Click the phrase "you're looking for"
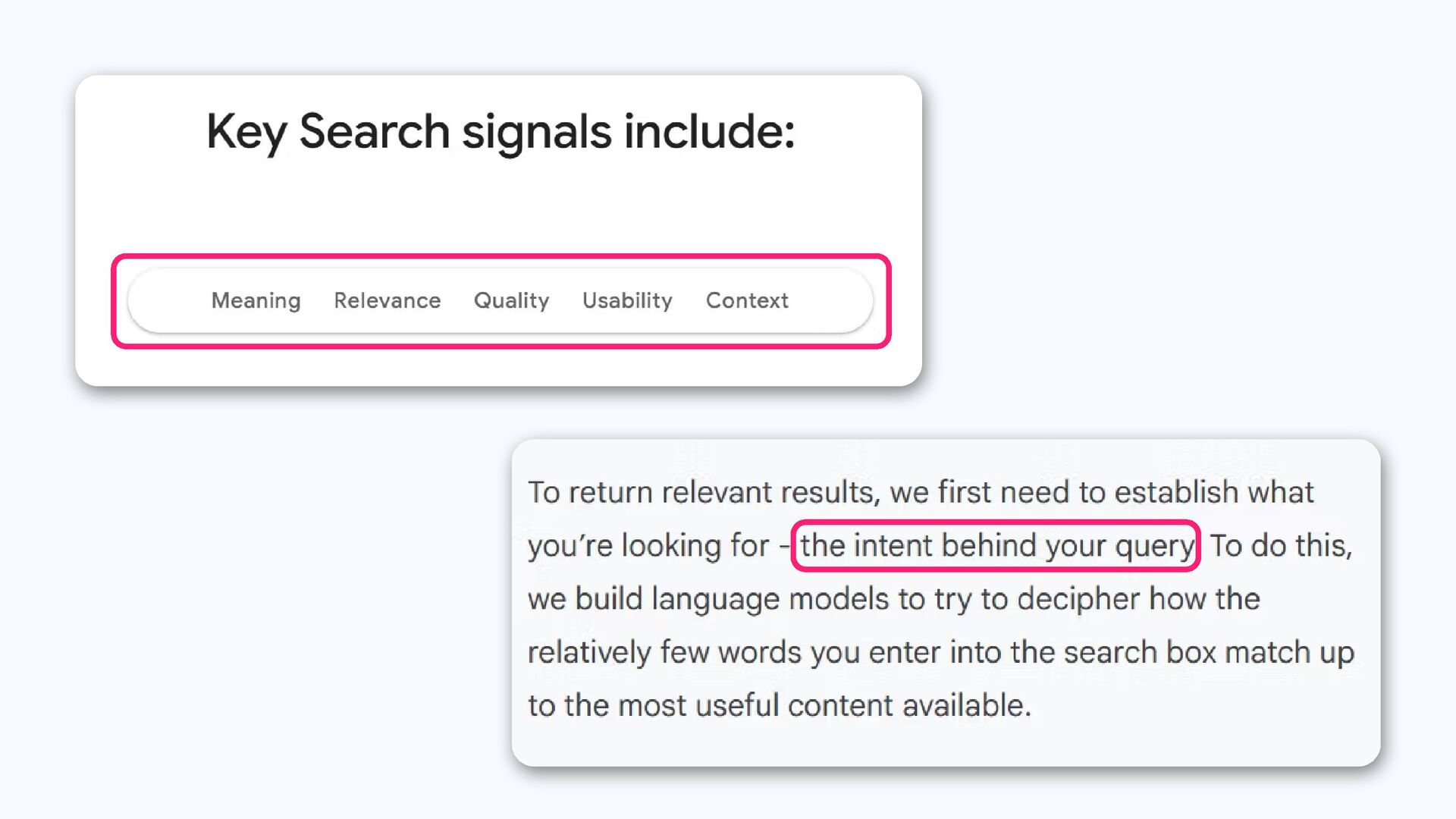The height and width of the screenshot is (819, 1456). 648,546
